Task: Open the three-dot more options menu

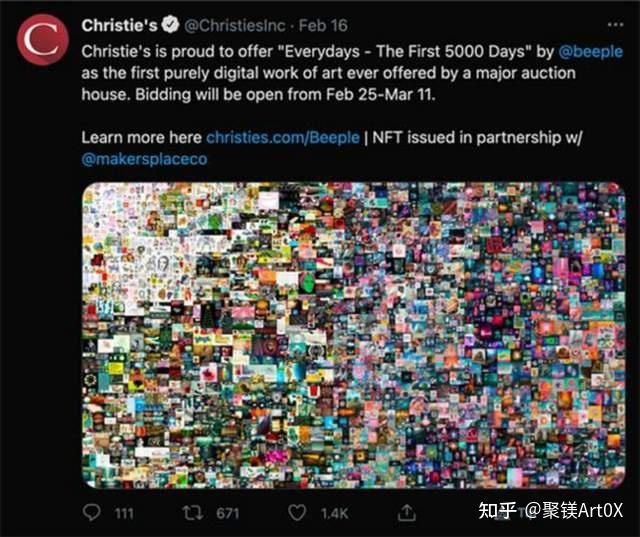Action: pos(615,25)
